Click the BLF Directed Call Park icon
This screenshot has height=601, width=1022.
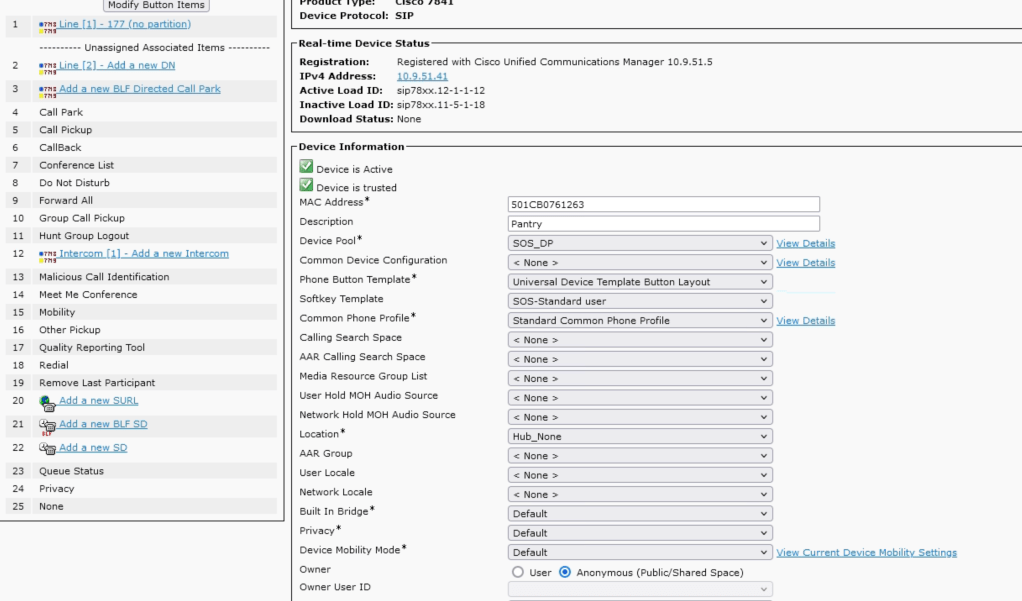[x=47, y=90]
